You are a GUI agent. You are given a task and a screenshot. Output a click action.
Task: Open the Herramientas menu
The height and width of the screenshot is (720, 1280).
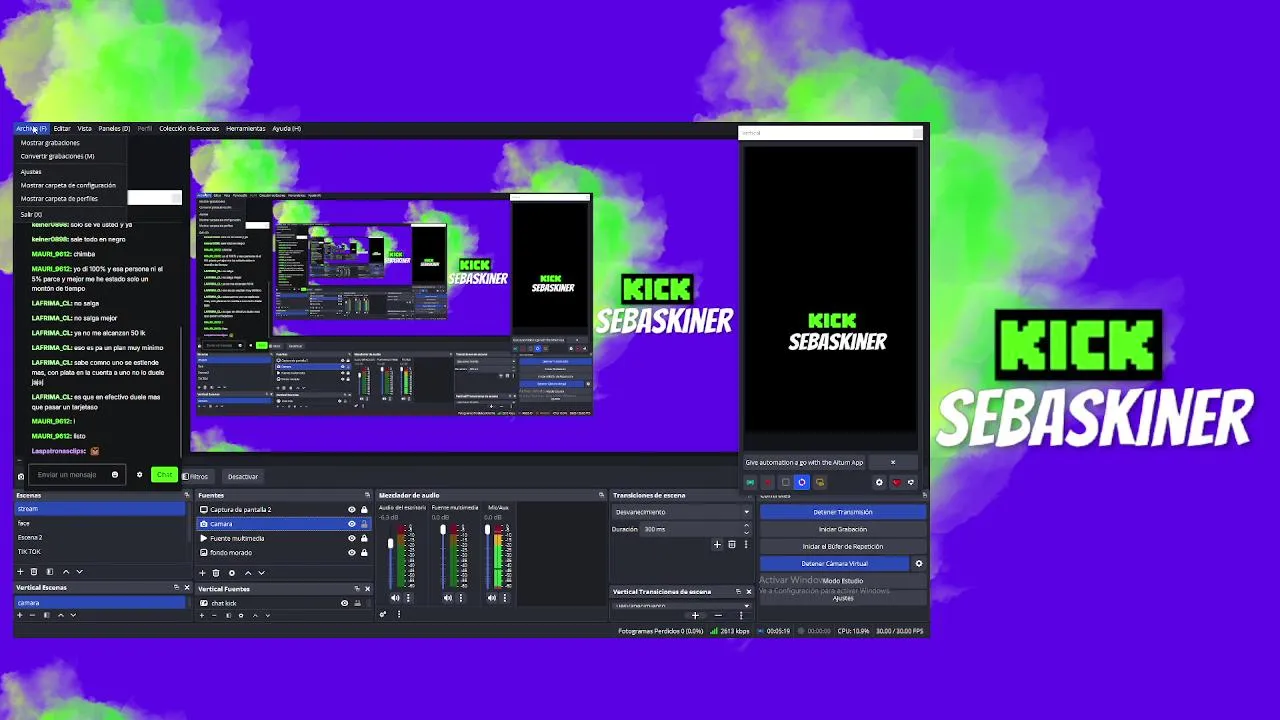pyautogui.click(x=245, y=128)
